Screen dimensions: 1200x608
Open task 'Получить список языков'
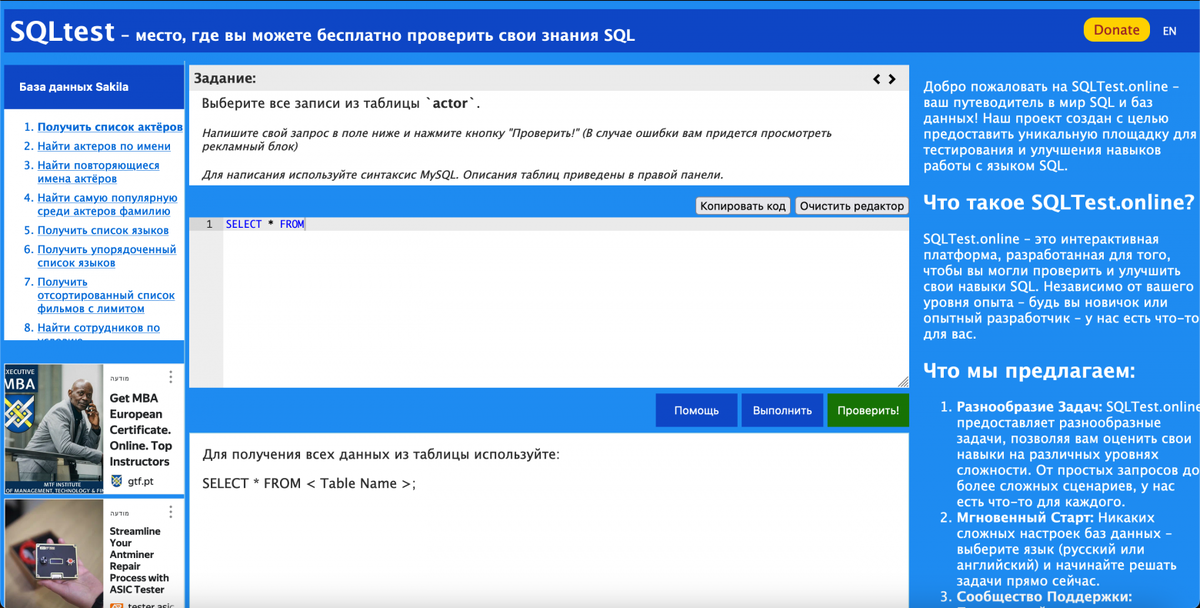(103, 230)
